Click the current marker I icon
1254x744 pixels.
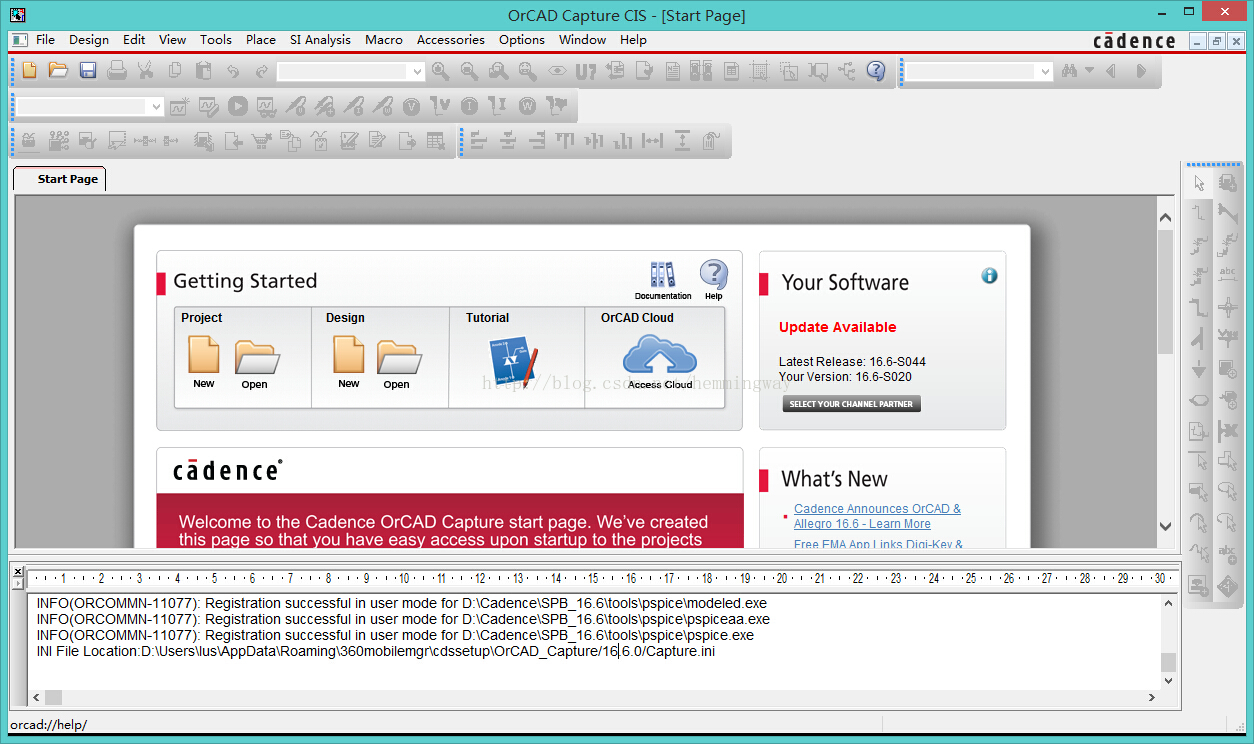tap(469, 106)
